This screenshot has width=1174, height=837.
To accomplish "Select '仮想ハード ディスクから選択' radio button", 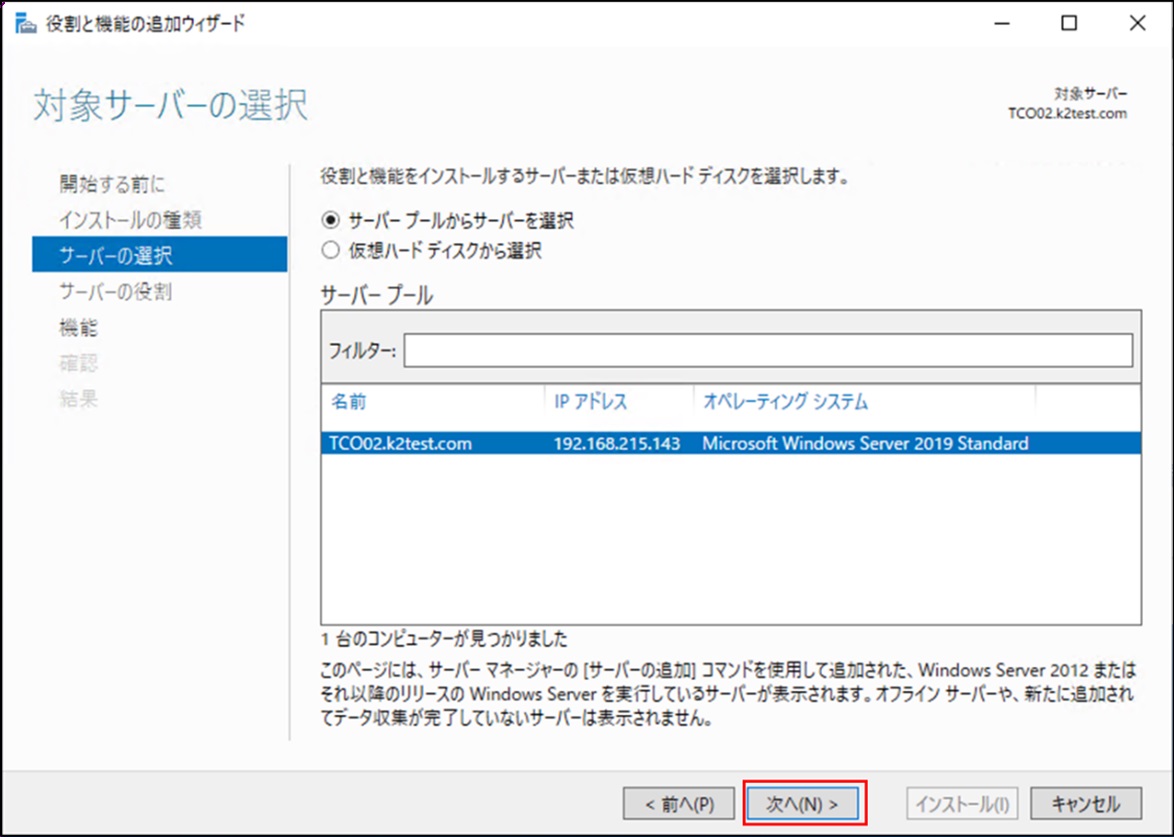I will (331, 251).
